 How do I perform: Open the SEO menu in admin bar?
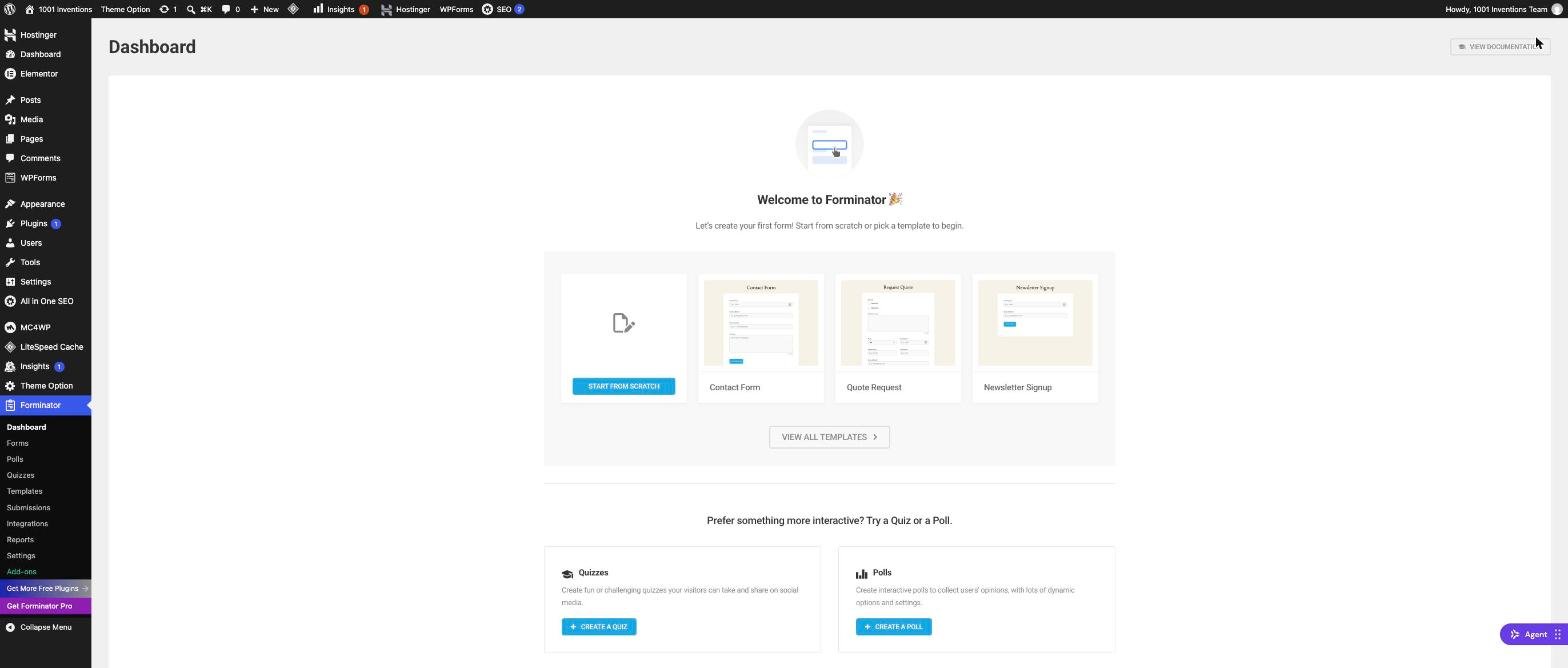click(x=503, y=9)
